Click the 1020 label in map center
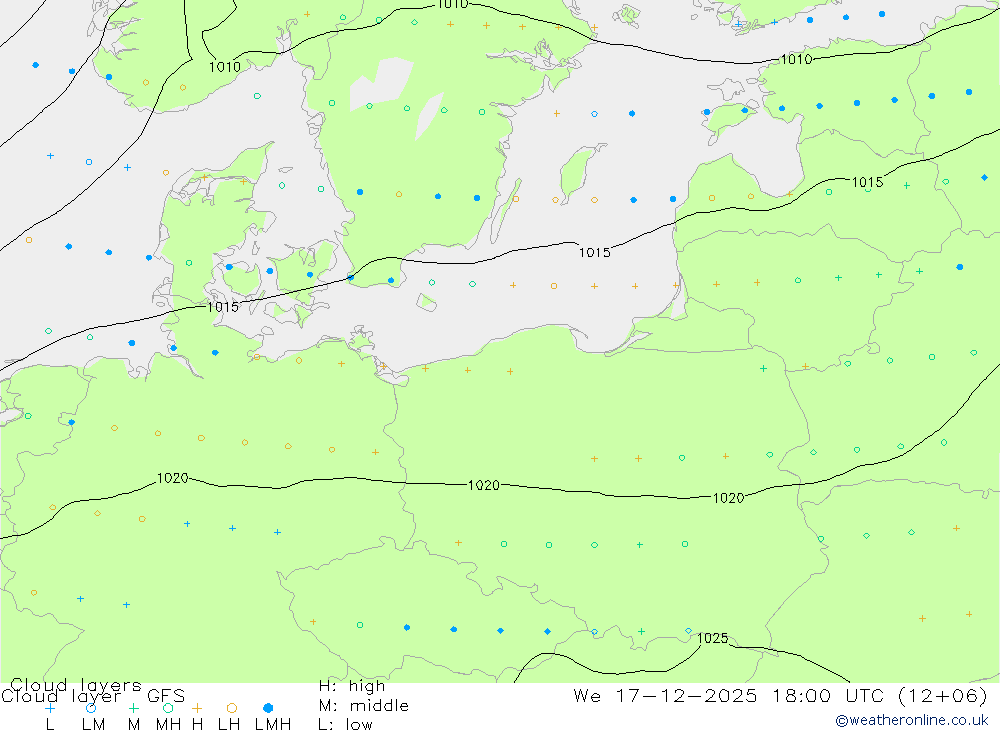This screenshot has height=733, width=1000. [x=483, y=485]
